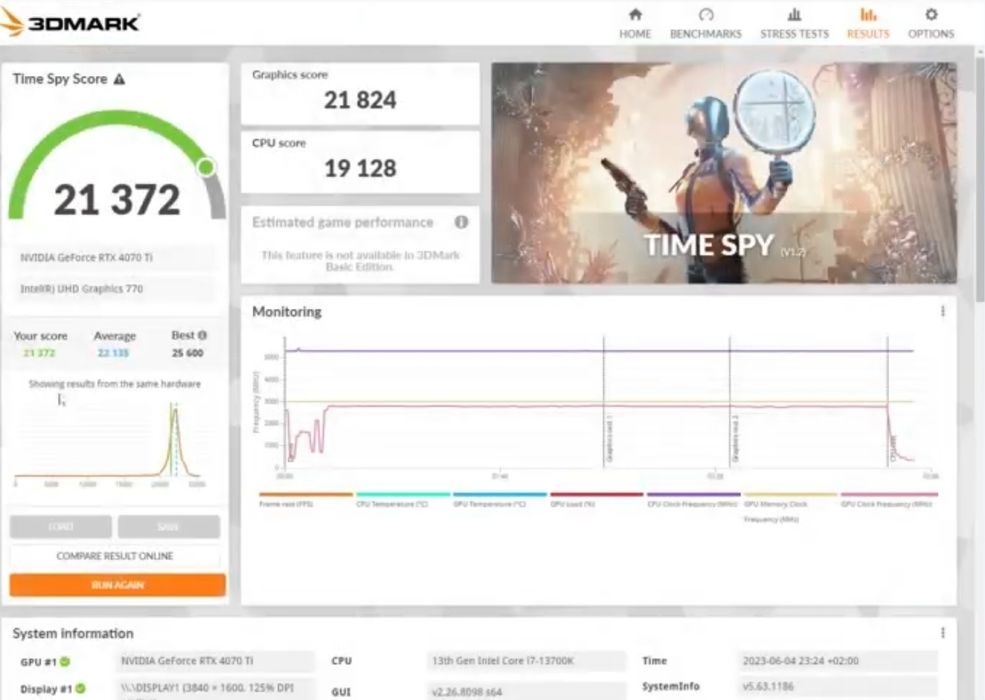This screenshot has height=700, width=985.
Task: Open the Estimated game performance info icon
Action: tap(461, 222)
